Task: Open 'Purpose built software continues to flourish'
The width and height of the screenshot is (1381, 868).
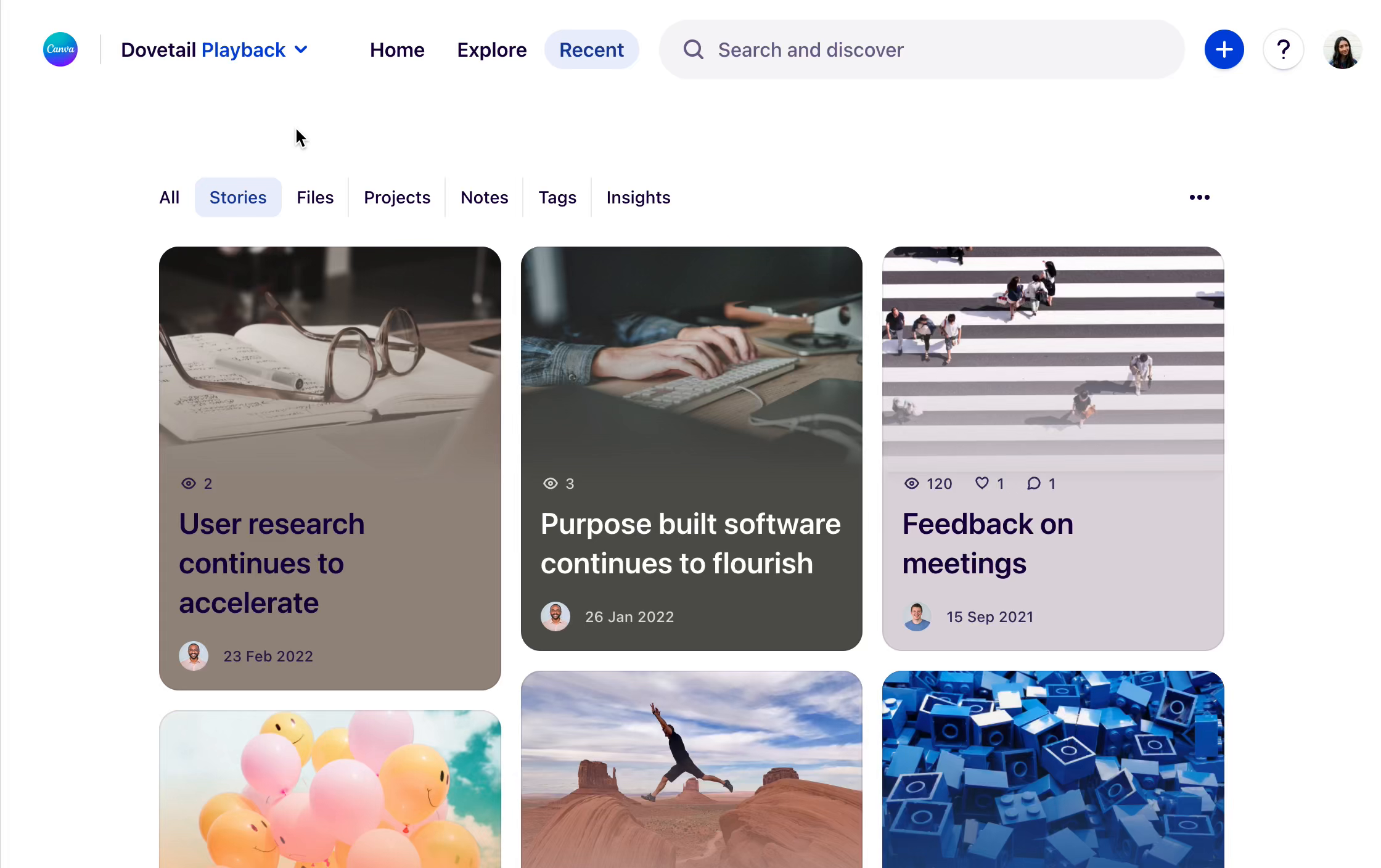Action: 690,543
